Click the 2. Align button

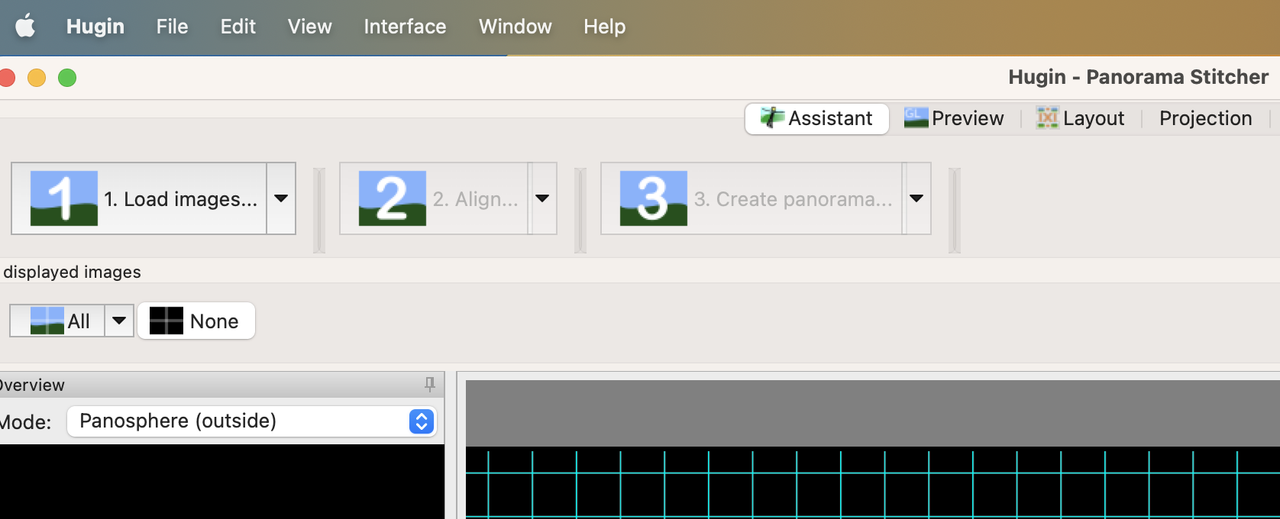point(434,198)
